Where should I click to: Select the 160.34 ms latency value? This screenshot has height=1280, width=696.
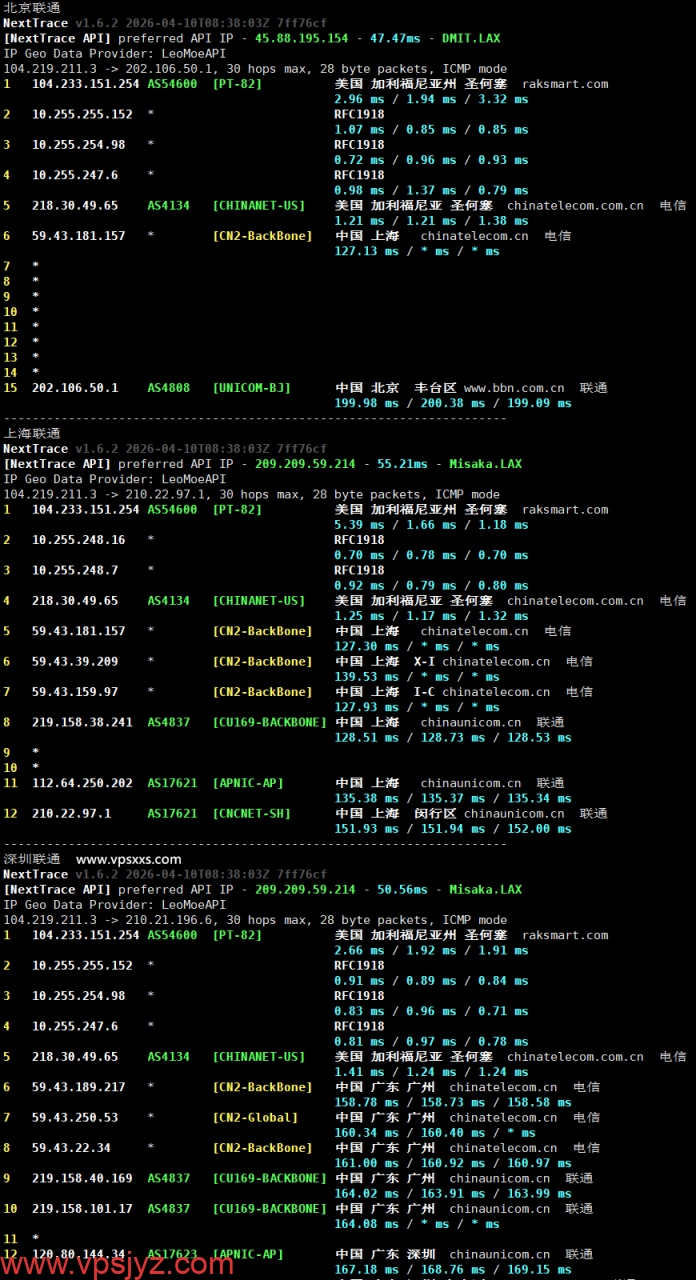(366, 1133)
